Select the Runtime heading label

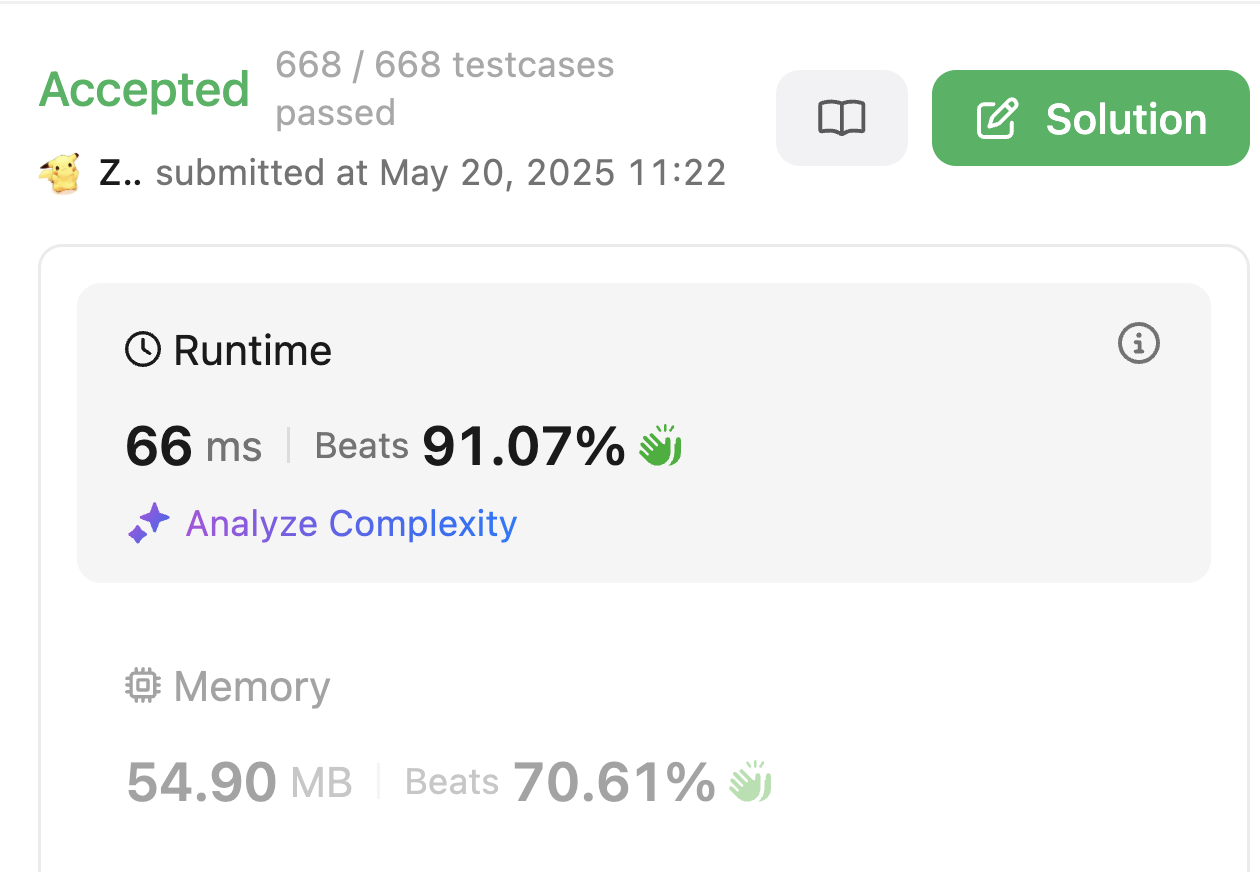[252, 351]
